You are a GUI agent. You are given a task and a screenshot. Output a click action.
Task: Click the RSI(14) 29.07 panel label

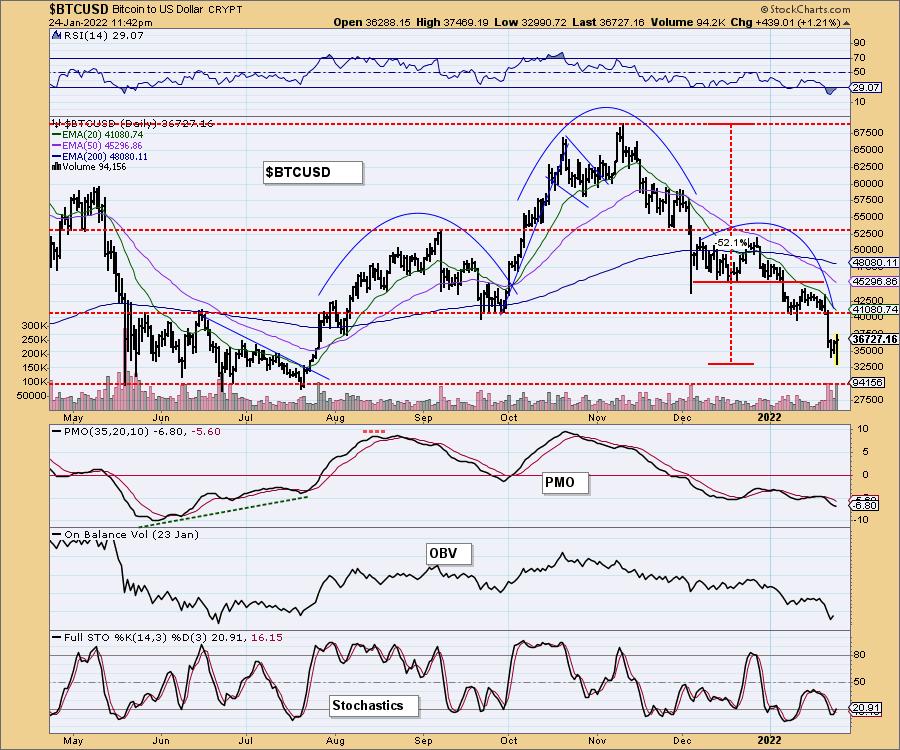(x=104, y=35)
